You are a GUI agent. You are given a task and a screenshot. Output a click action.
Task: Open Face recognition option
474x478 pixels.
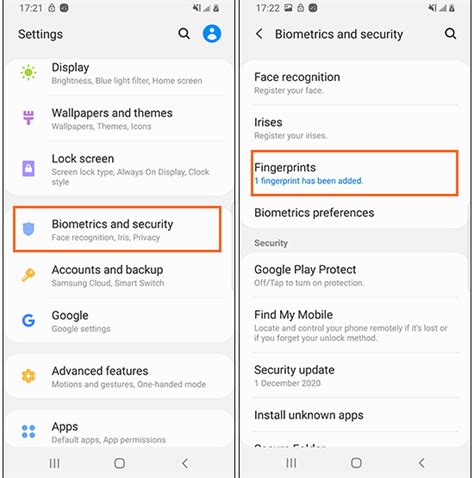(x=355, y=83)
